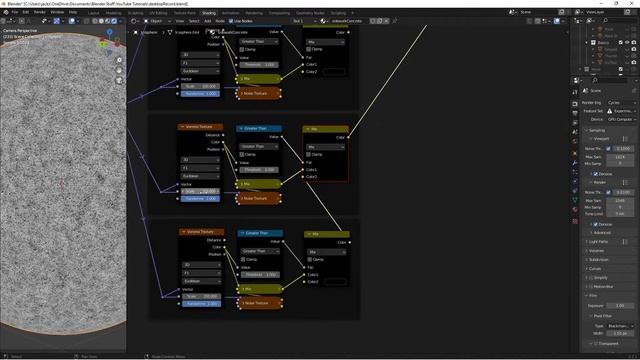Open Modifier properties wrench tab icon
The height and width of the screenshot is (360, 640).
(x=575, y=163)
